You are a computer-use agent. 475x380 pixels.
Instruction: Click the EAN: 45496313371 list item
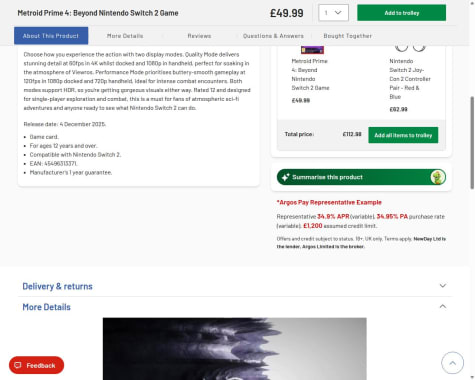pos(54,163)
